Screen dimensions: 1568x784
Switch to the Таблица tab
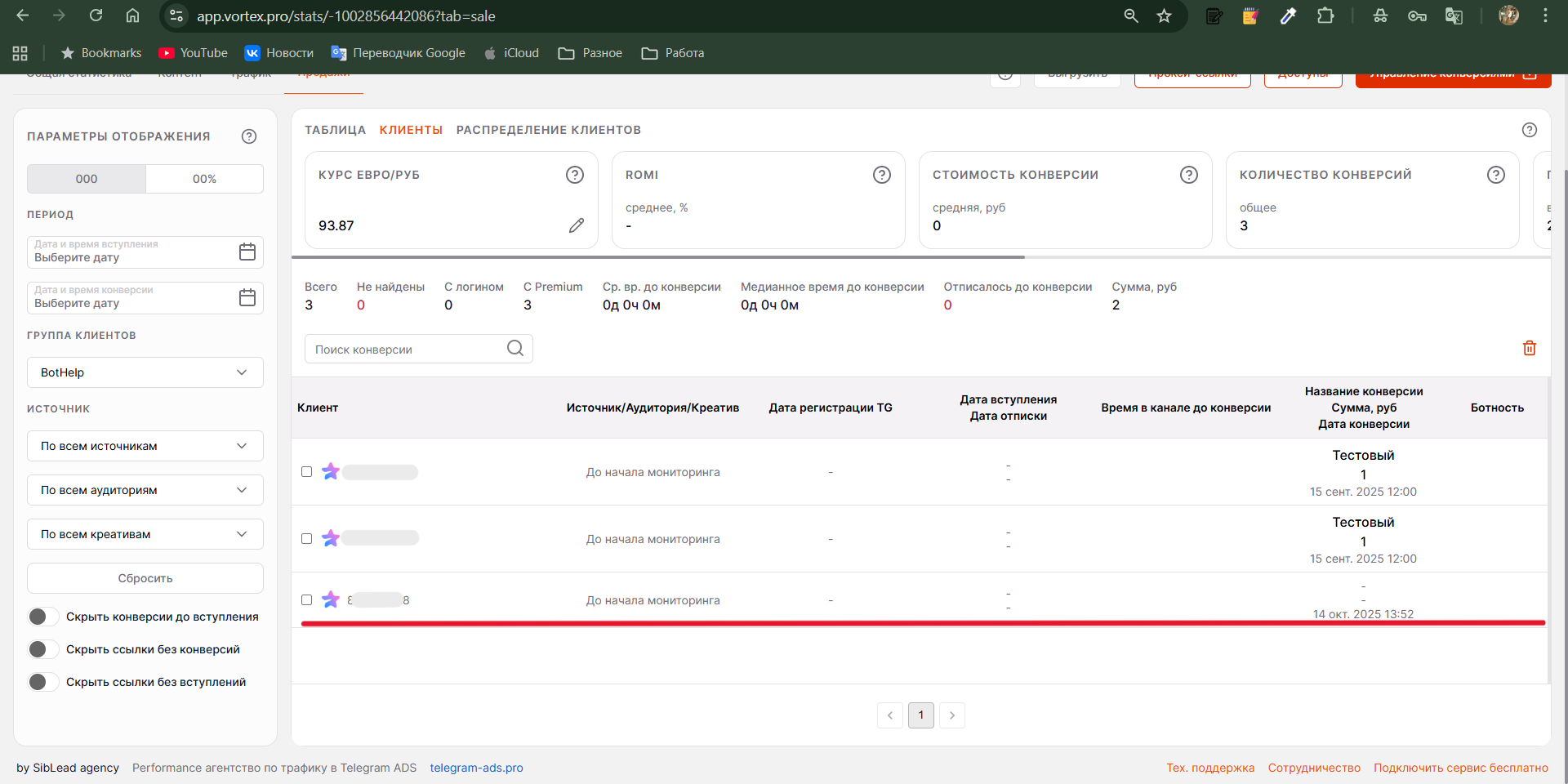[x=335, y=130]
